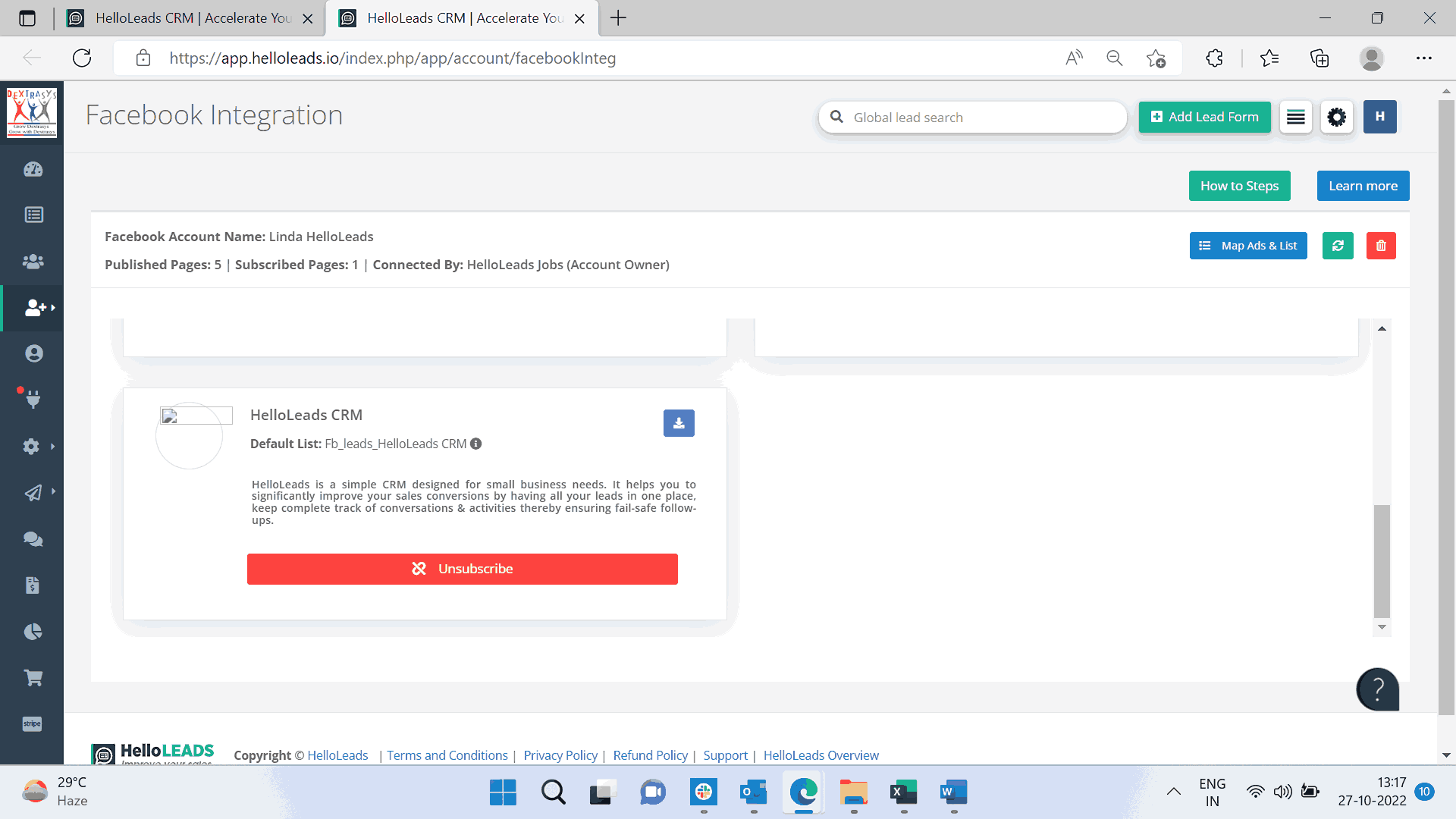Open Terms and Conditions link
Image resolution: width=1456 pixels, height=819 pixels.
(x=447, y=755)
